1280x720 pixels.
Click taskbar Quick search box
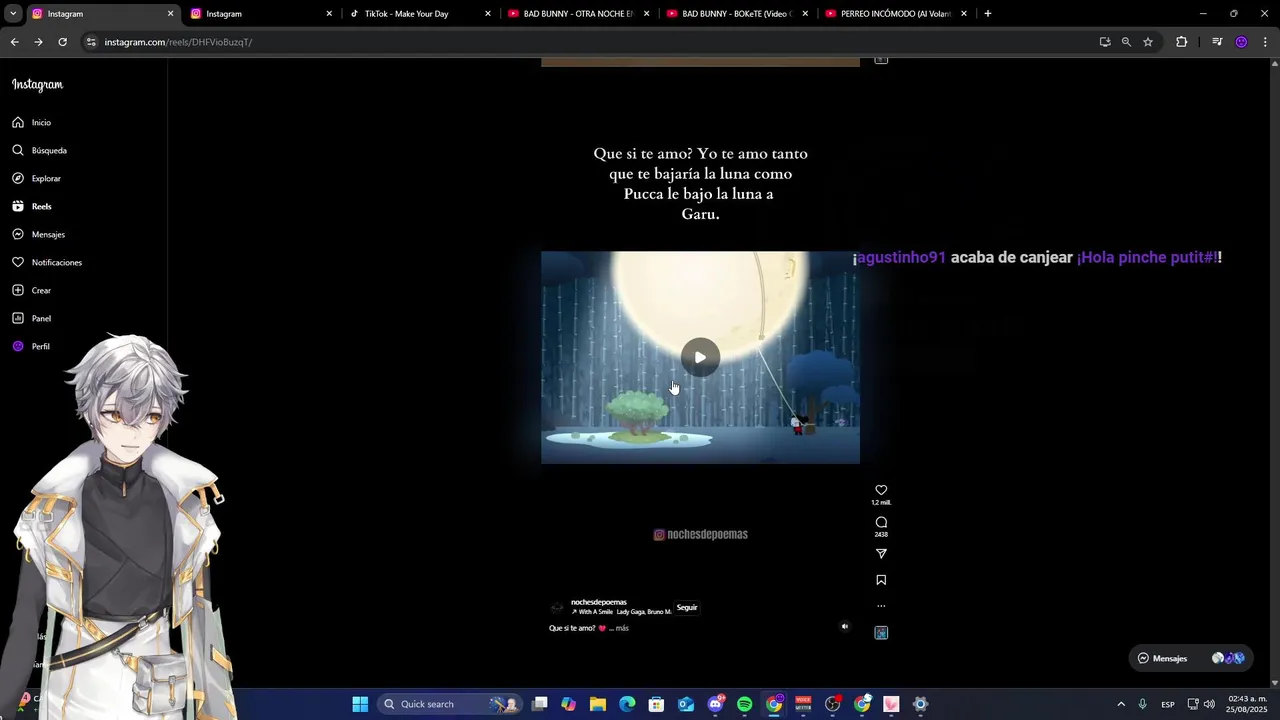coord(449,704)
